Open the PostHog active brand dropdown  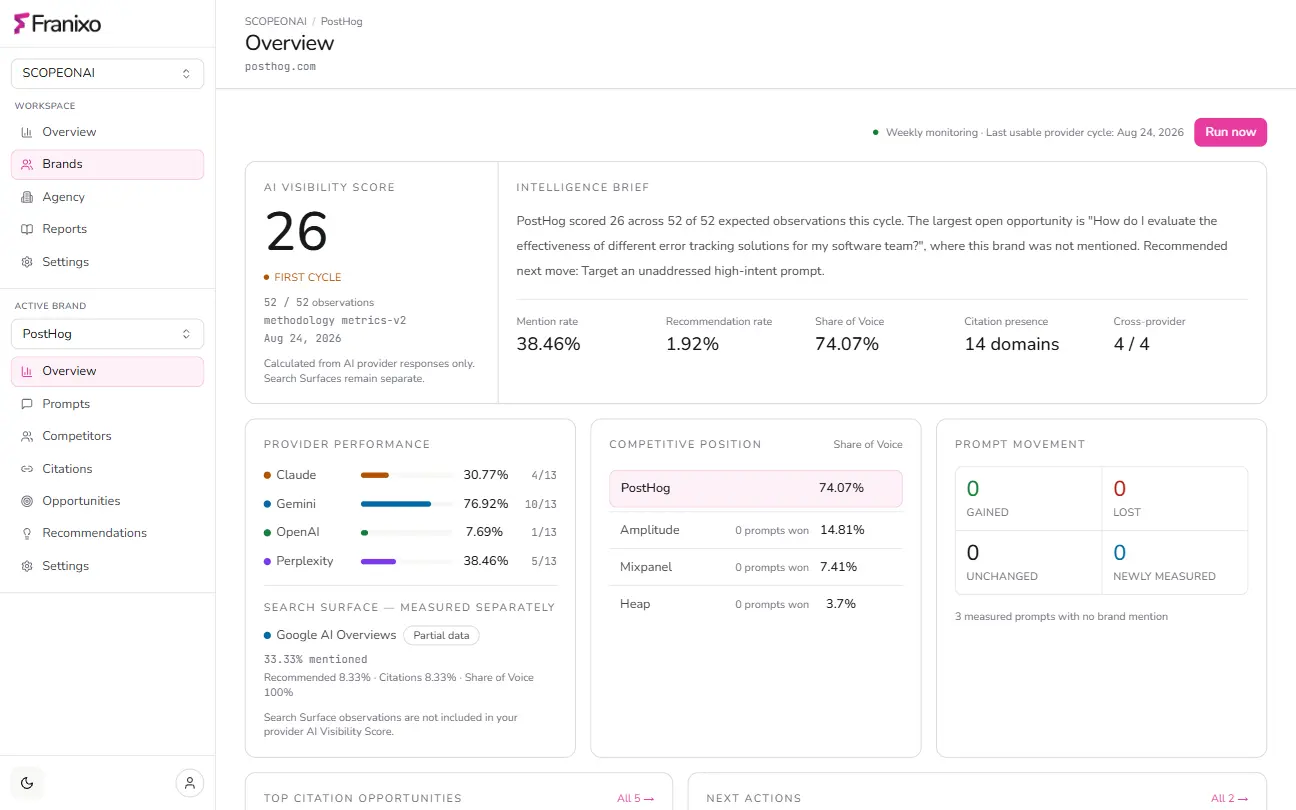pyautogui.click(x=107, y=334)
